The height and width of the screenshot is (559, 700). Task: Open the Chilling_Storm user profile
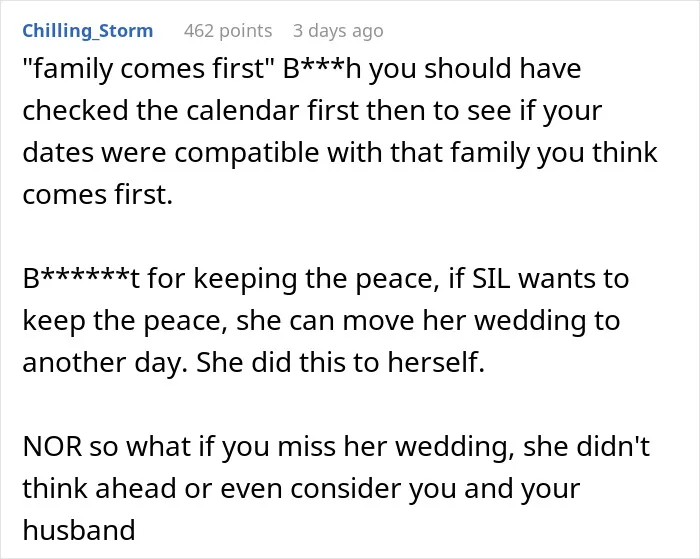click(88, 31)
